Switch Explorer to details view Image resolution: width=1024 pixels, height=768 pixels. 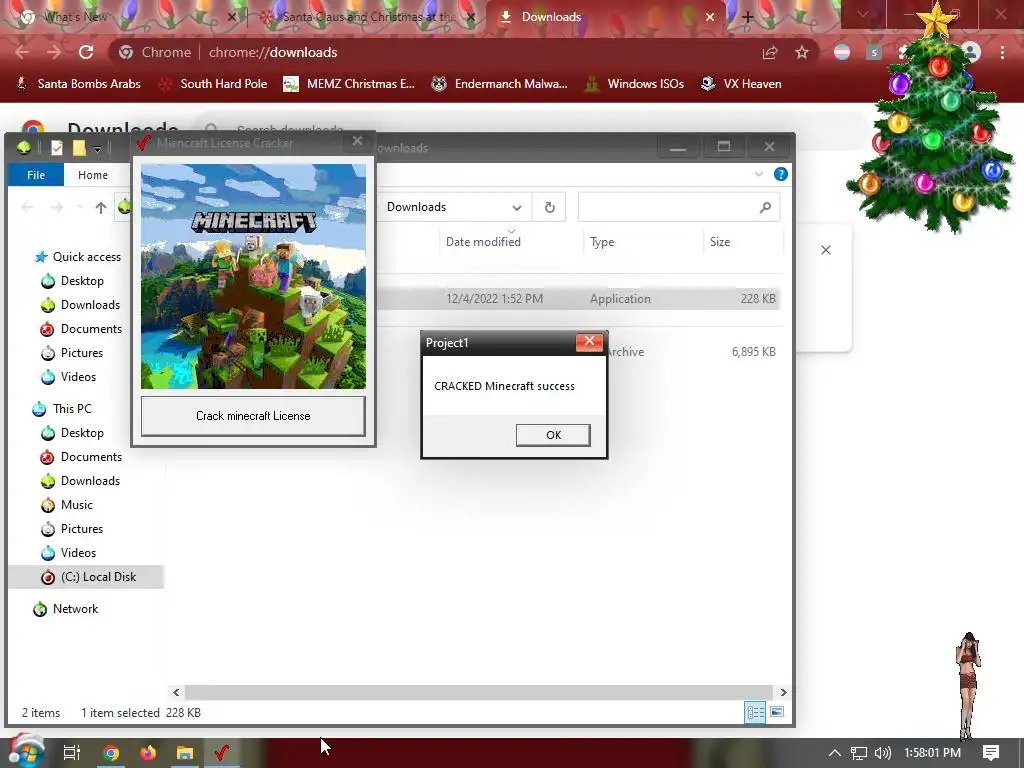click(755, 712)
